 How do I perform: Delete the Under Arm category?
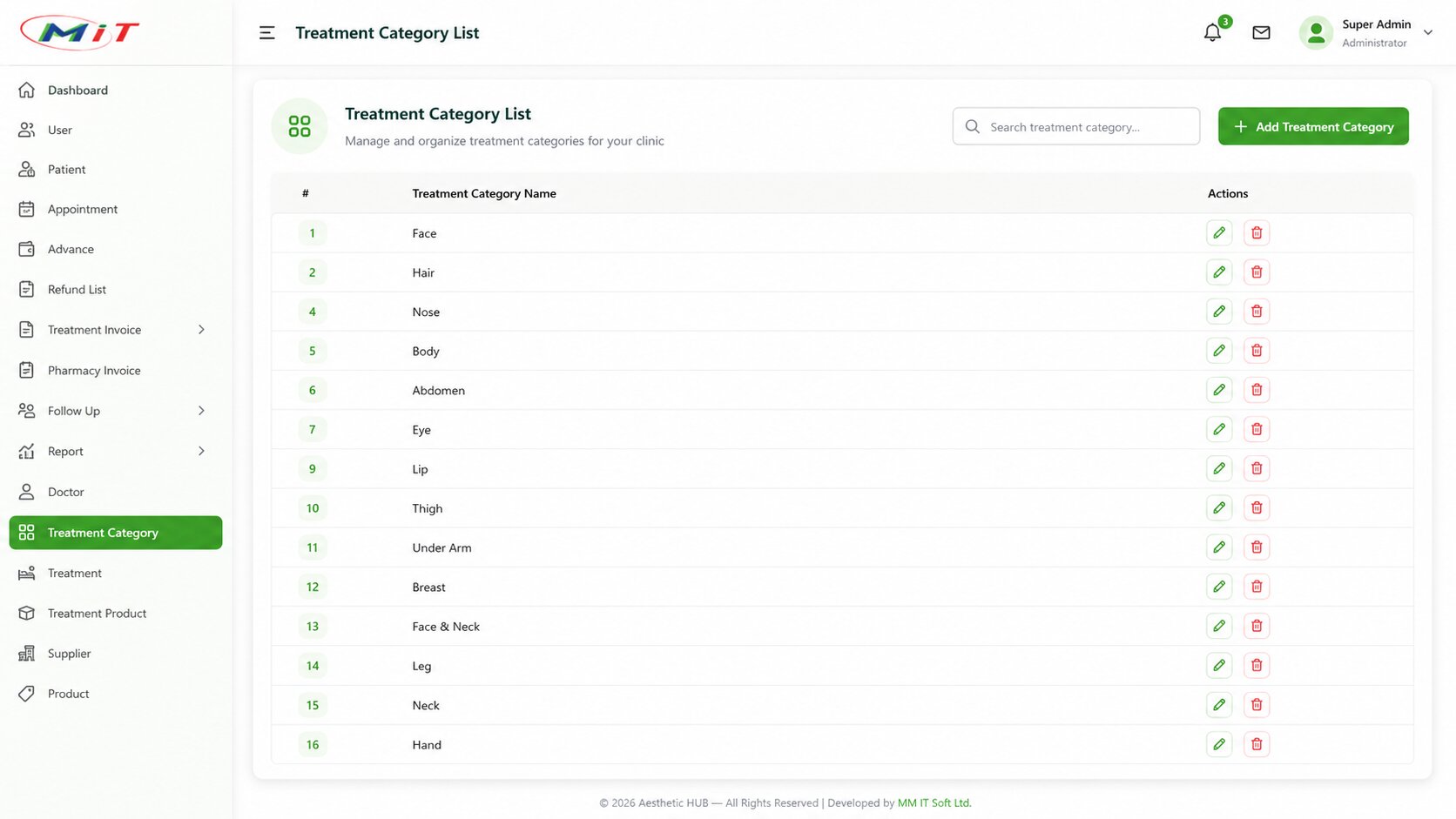click(x=1257, y=547)
